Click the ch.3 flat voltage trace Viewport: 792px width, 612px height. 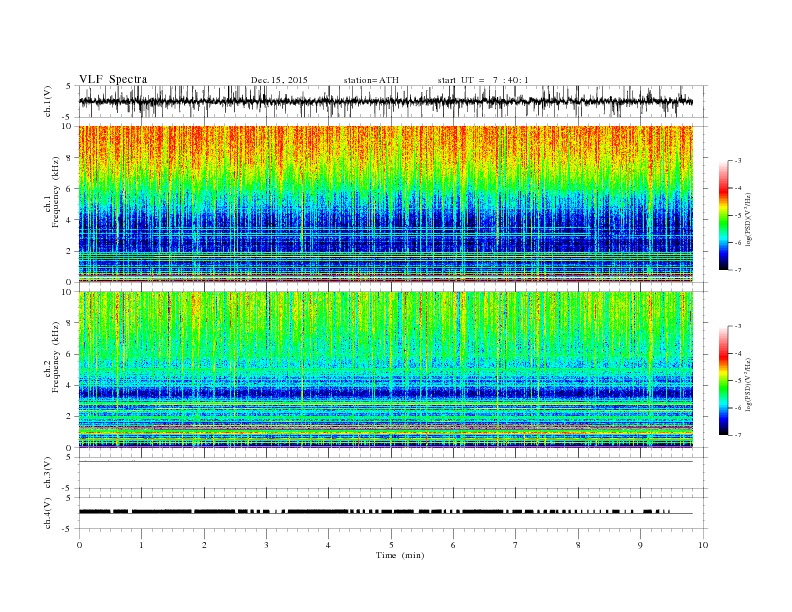click(x=386, y=462)
